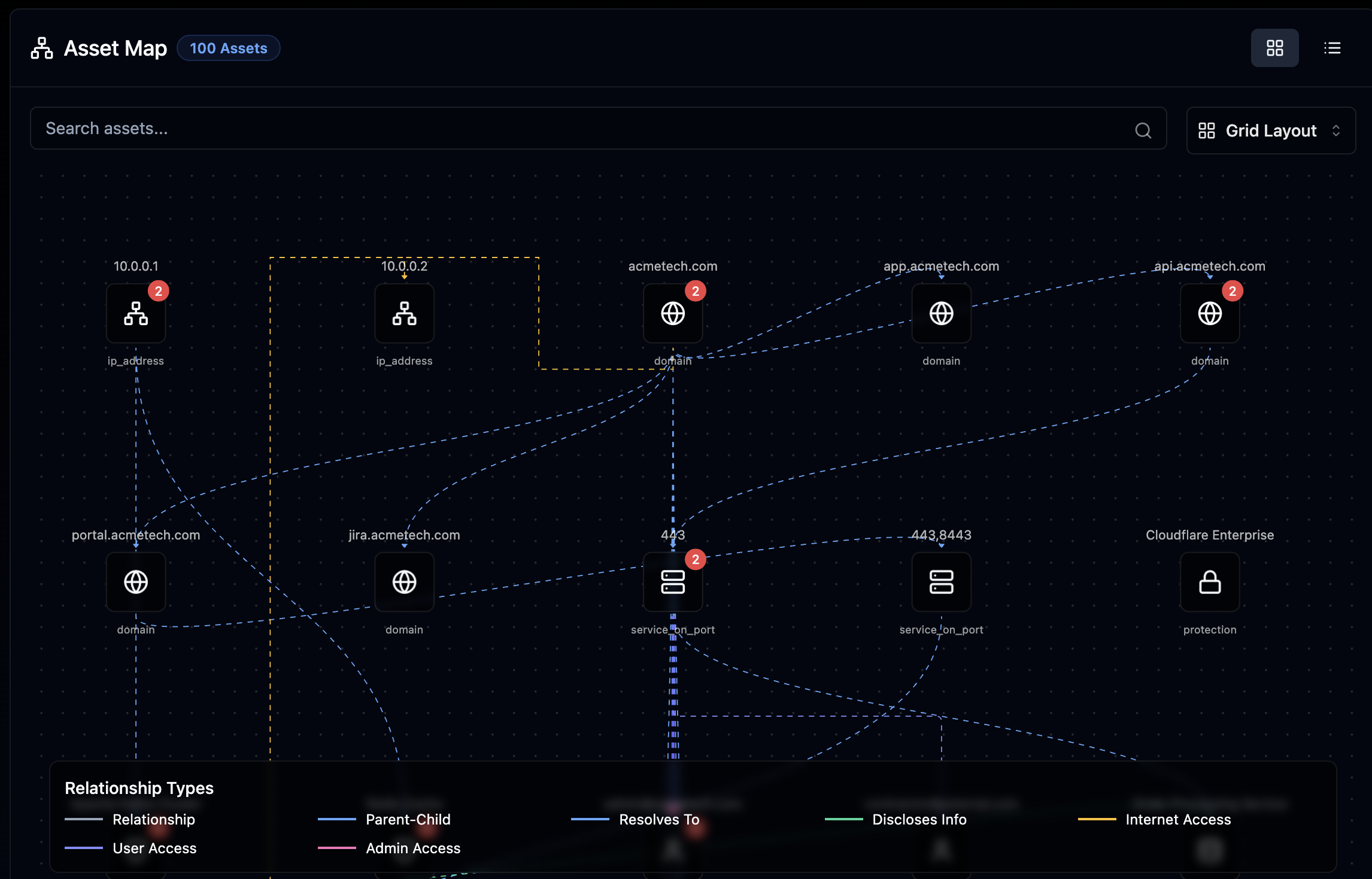
Task: Open the acmetech.com domain node
Action: (x=673, y=313)
